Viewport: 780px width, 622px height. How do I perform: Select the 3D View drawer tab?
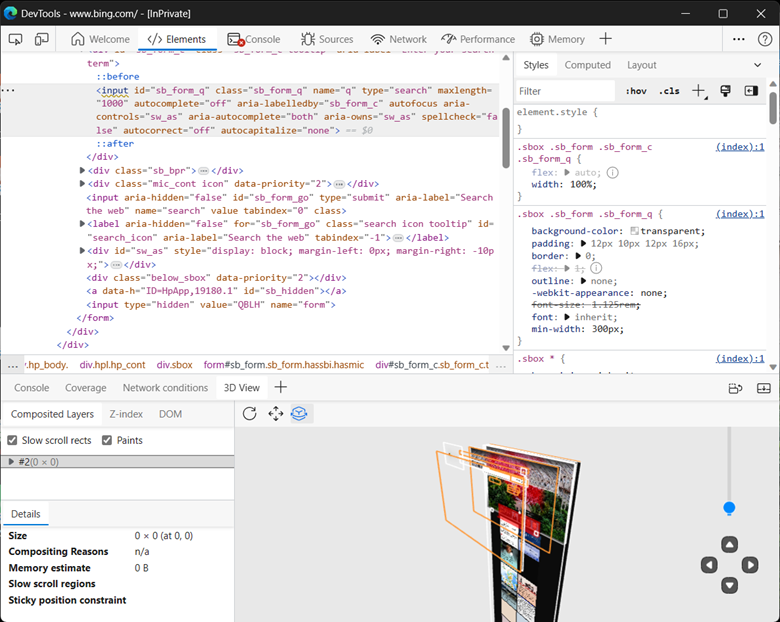[x=241, y=388]
